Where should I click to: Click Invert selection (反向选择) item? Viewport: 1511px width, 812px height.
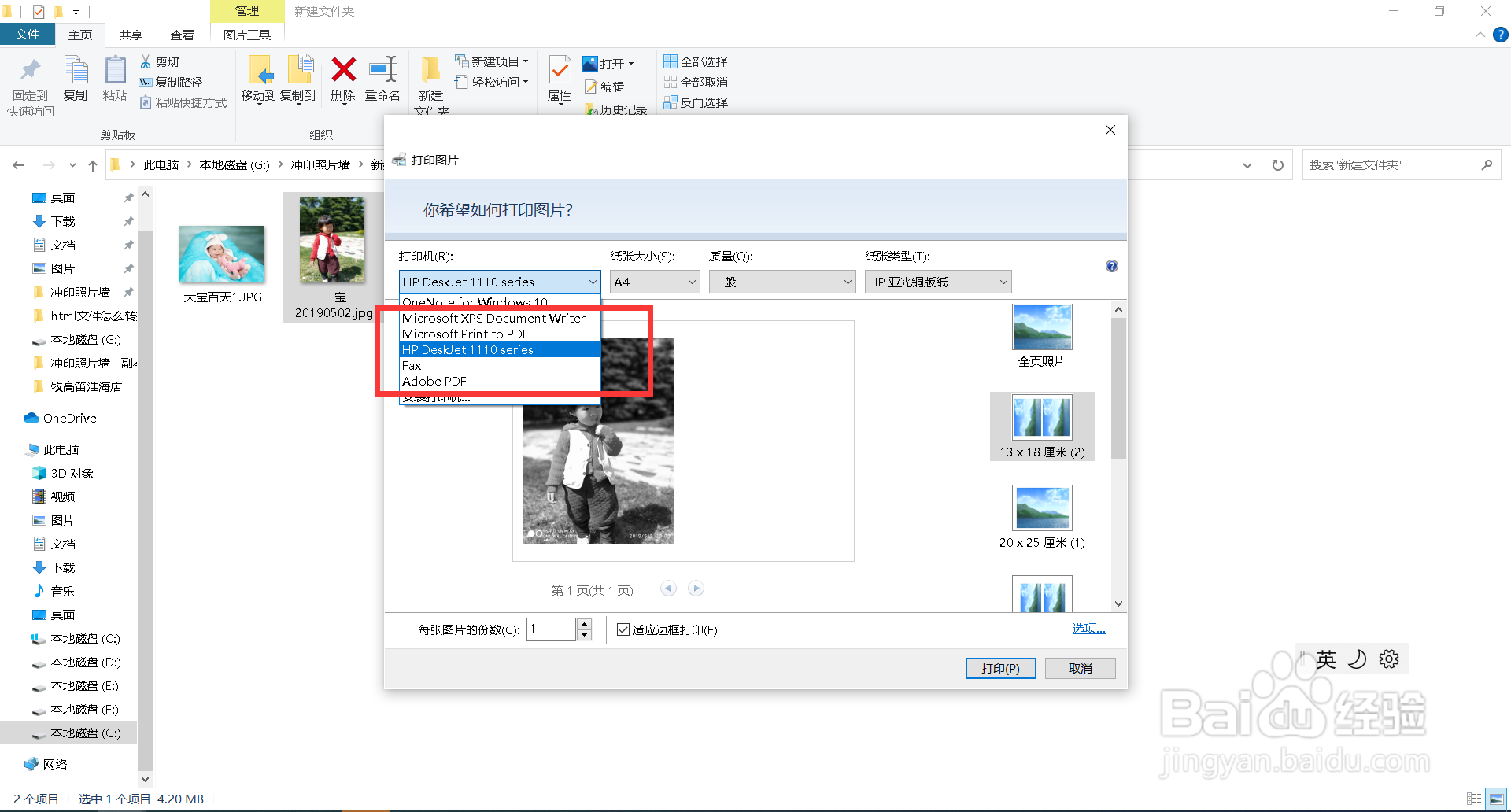[696, 102]
